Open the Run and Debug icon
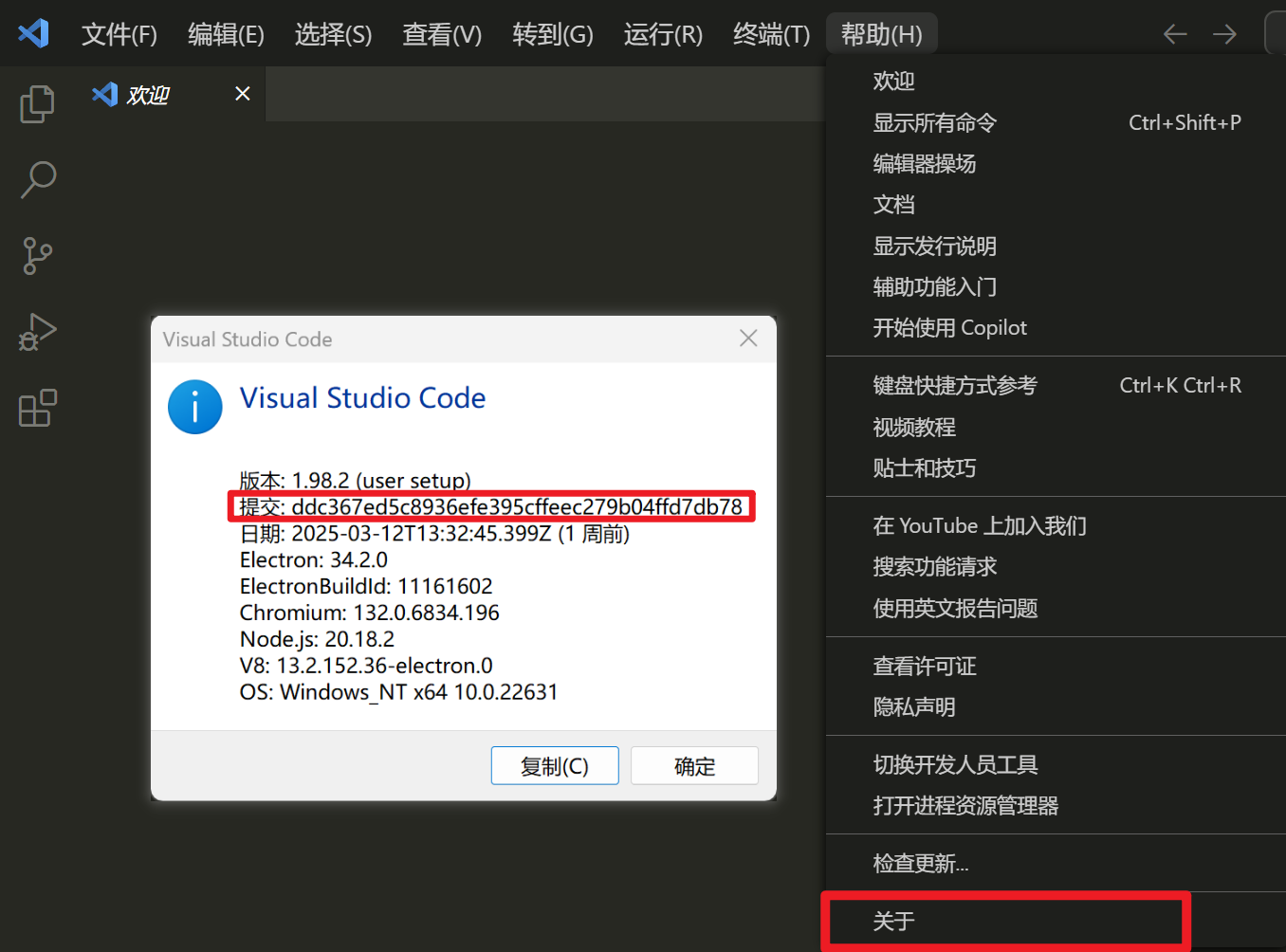This screenshot has width=1286, height=952. tap(37, 332)
